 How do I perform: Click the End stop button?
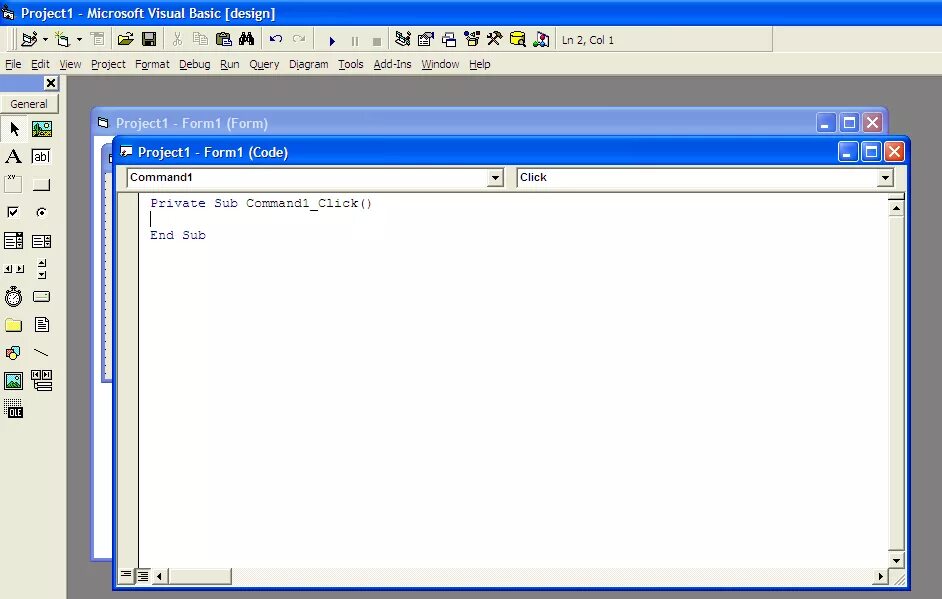(x=377, y=41)
